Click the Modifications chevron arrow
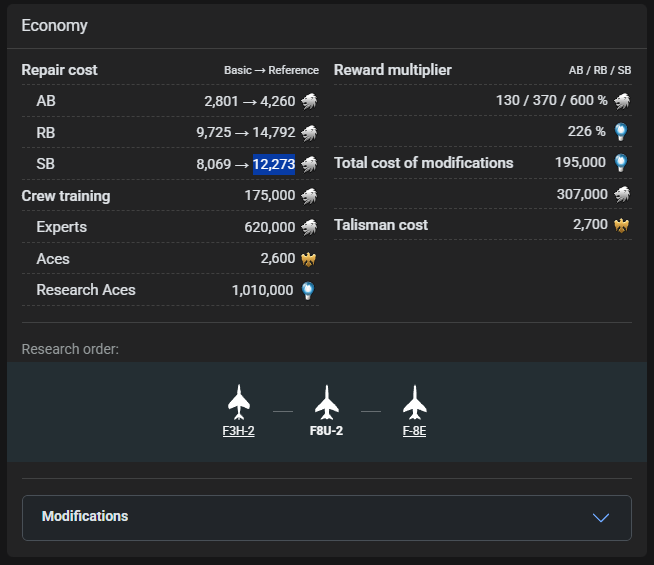654x565 pixels. [601, 517]
